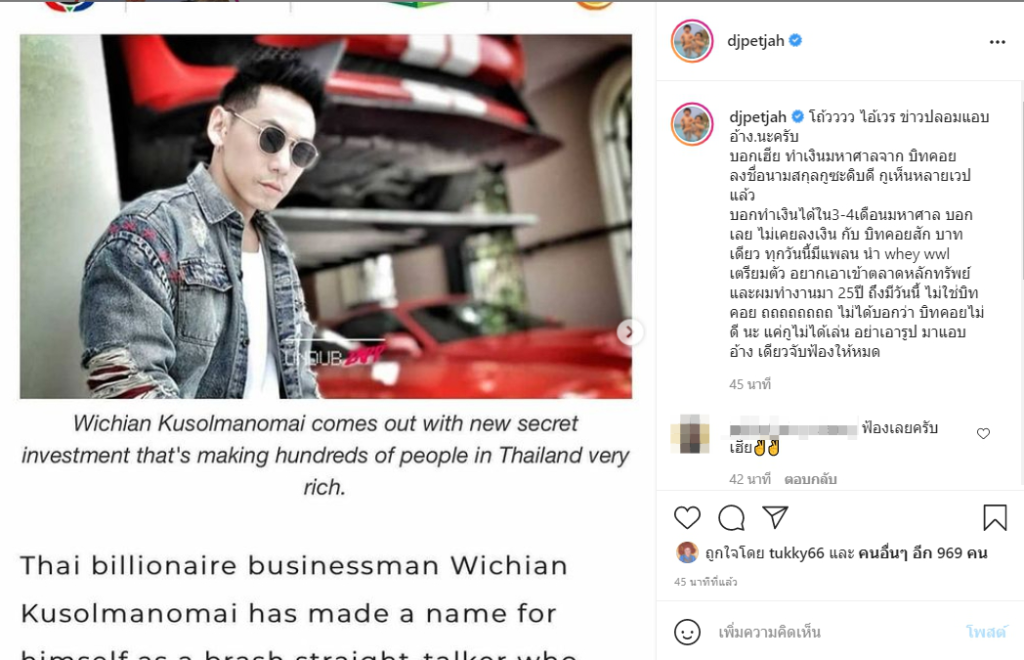The width and height of the screenshot is (1024, 660).
Task: Save post using bookmark icon
Action: (995, 517)
